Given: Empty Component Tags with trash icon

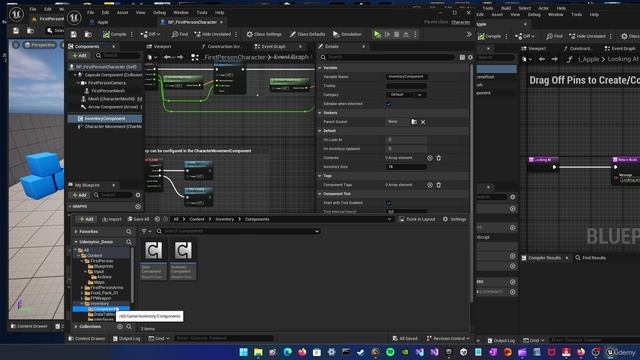Looking at the screenshot, I should tap(439, 185).
